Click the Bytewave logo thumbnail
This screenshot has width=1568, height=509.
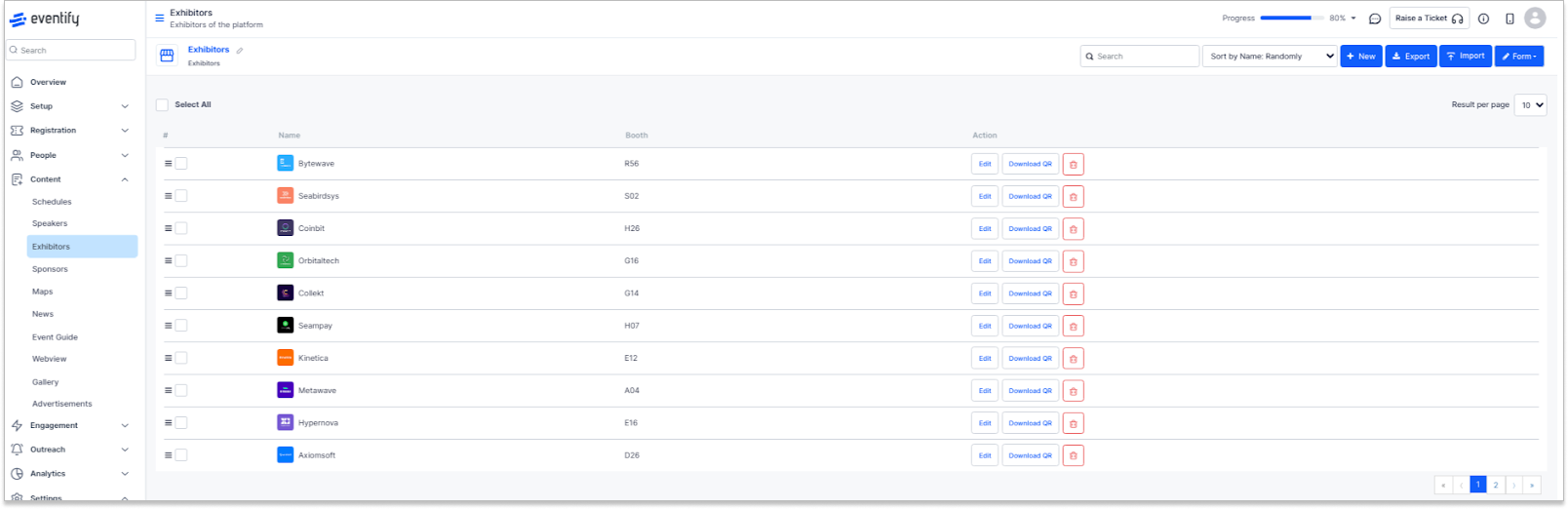click(x=285, y=163)
